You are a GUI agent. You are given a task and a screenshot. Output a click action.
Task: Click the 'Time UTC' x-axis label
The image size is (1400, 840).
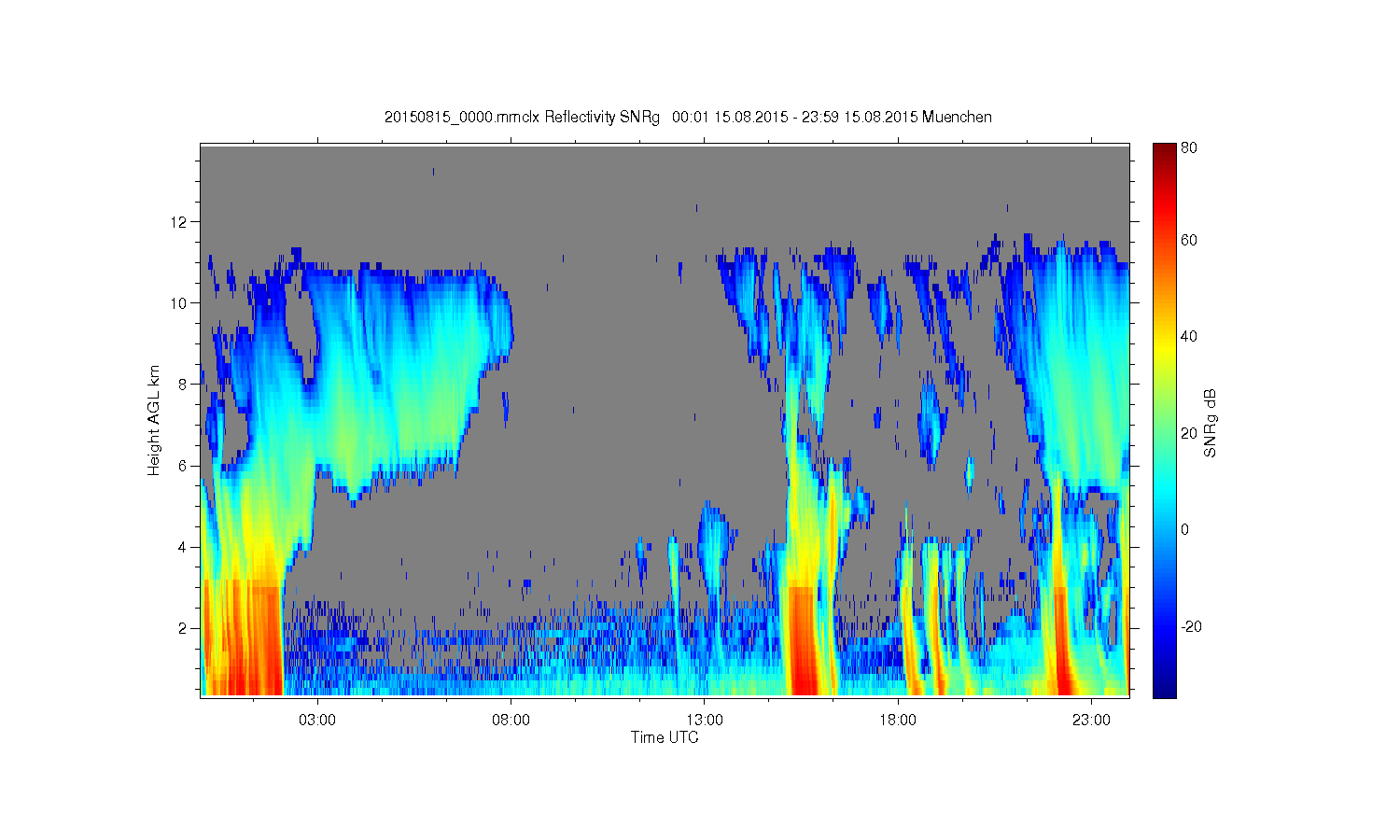(665, 737)
